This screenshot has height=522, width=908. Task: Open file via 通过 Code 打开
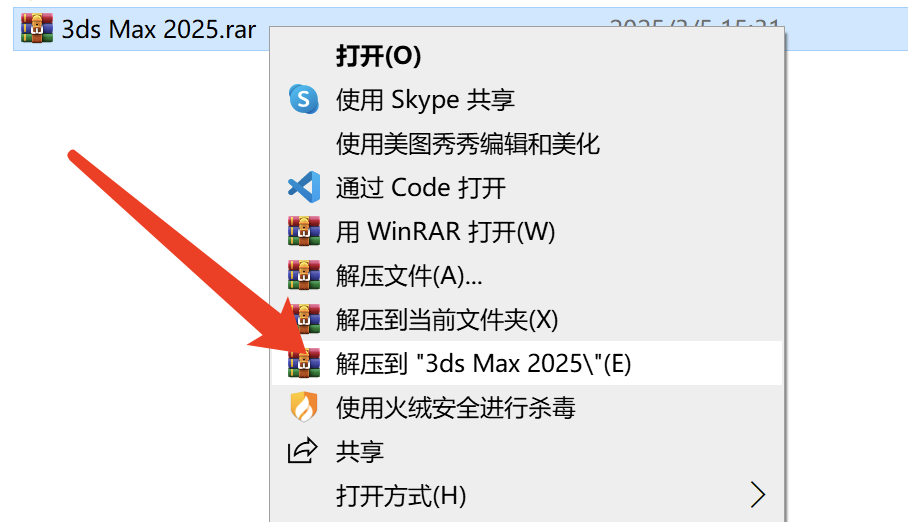420,188
